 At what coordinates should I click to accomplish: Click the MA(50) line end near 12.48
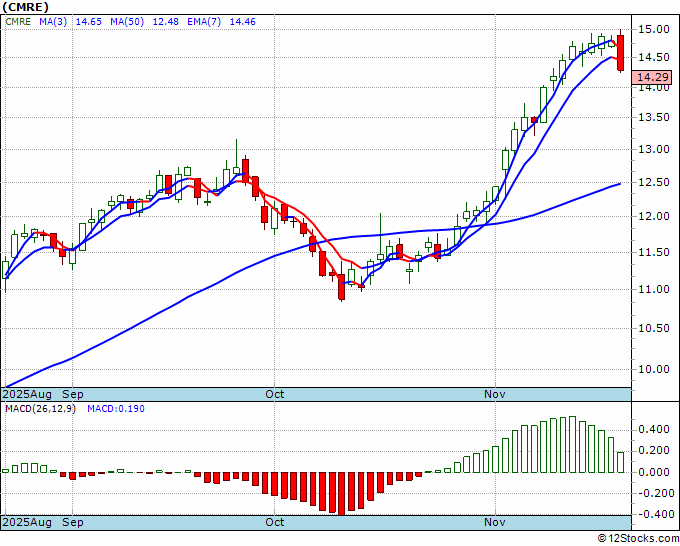[620, 184]
